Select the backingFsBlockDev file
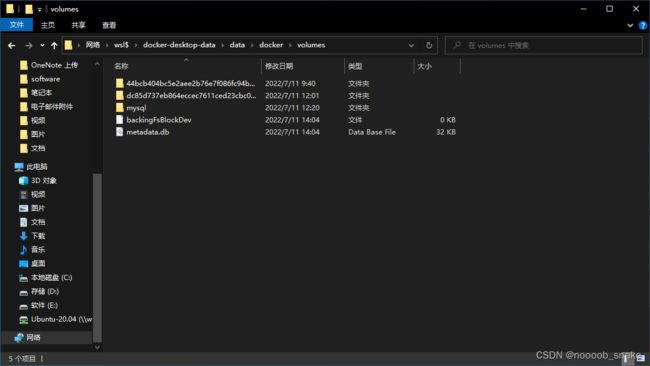 (159, 120)
